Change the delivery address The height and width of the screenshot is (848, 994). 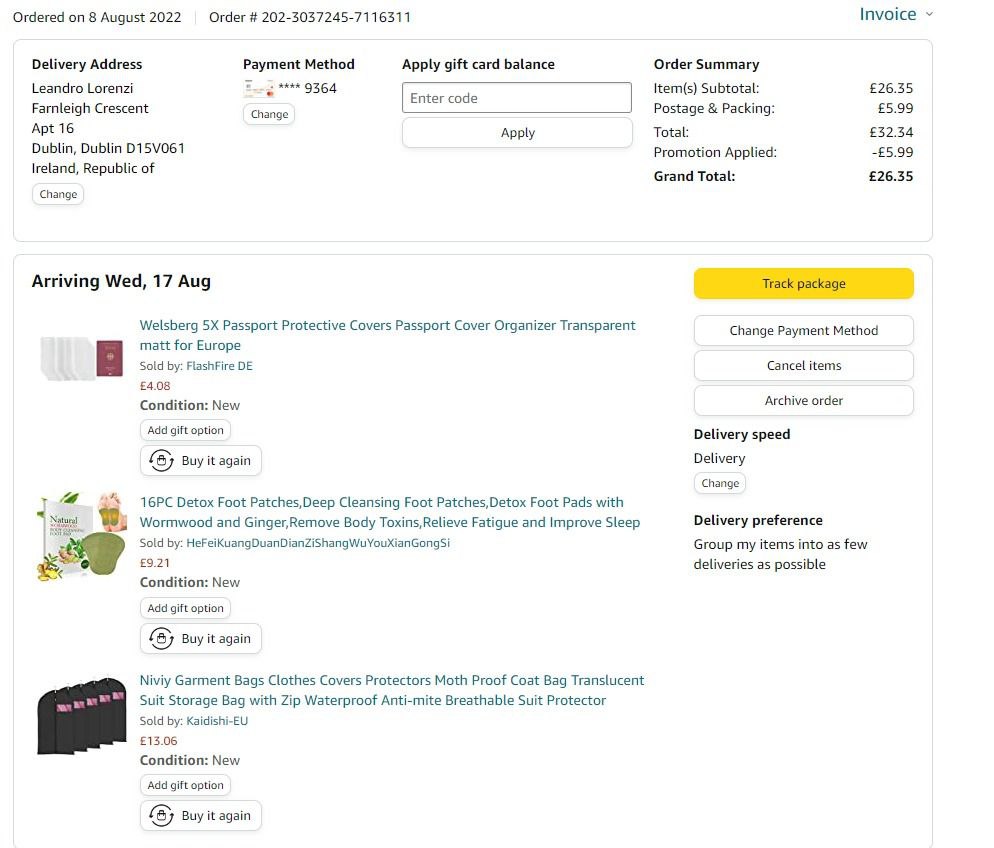(58, 194)
